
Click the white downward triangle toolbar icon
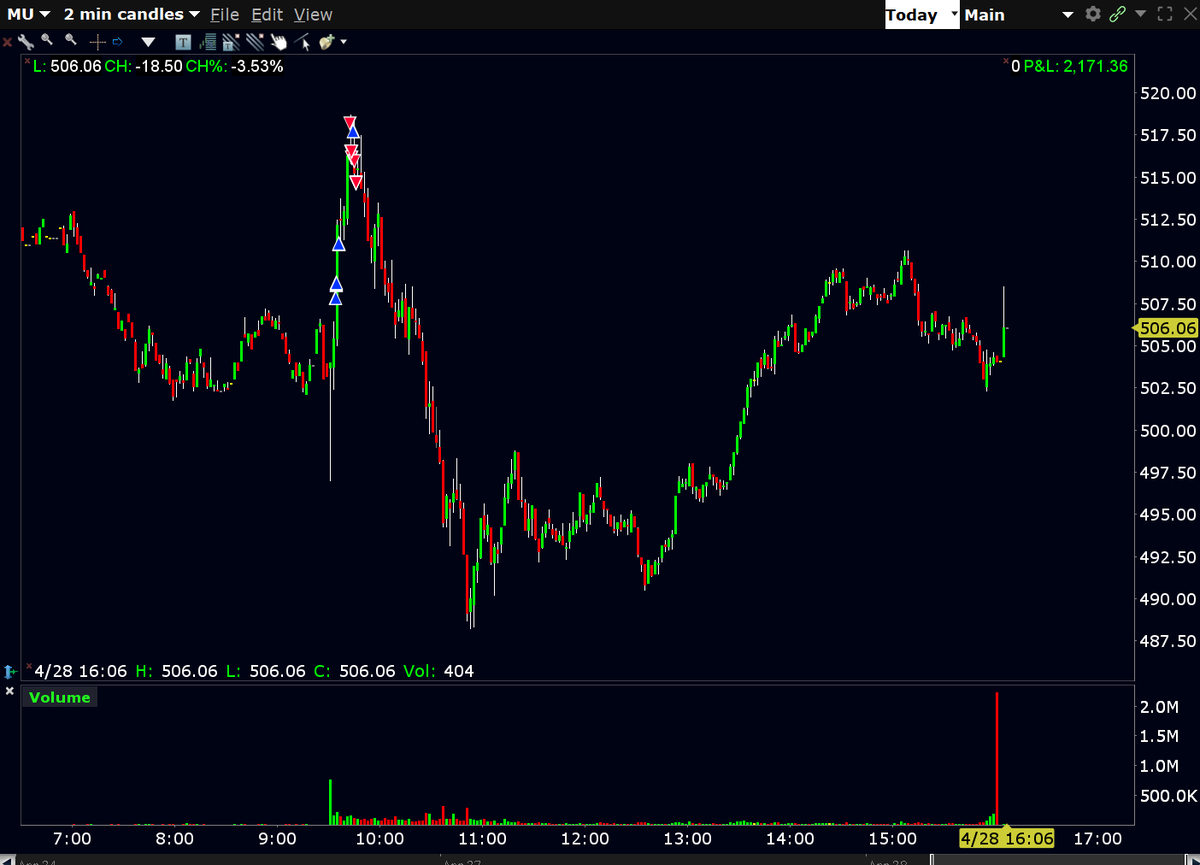click(149, 42)
